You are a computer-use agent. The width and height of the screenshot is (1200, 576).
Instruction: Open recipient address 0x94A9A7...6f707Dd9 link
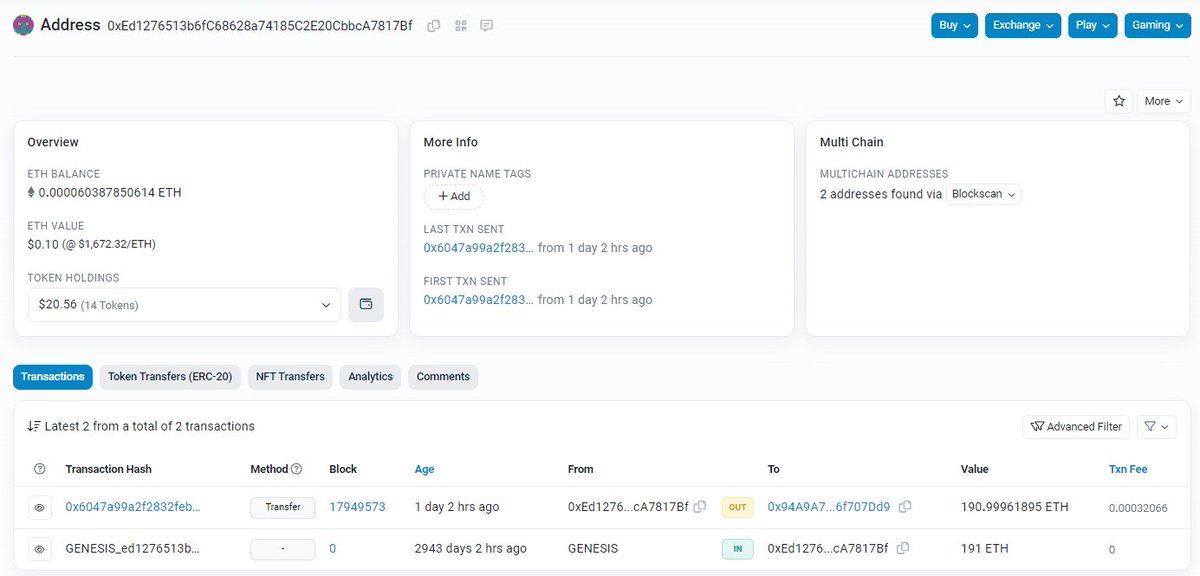pyautogui.click(x=829, y=507)
